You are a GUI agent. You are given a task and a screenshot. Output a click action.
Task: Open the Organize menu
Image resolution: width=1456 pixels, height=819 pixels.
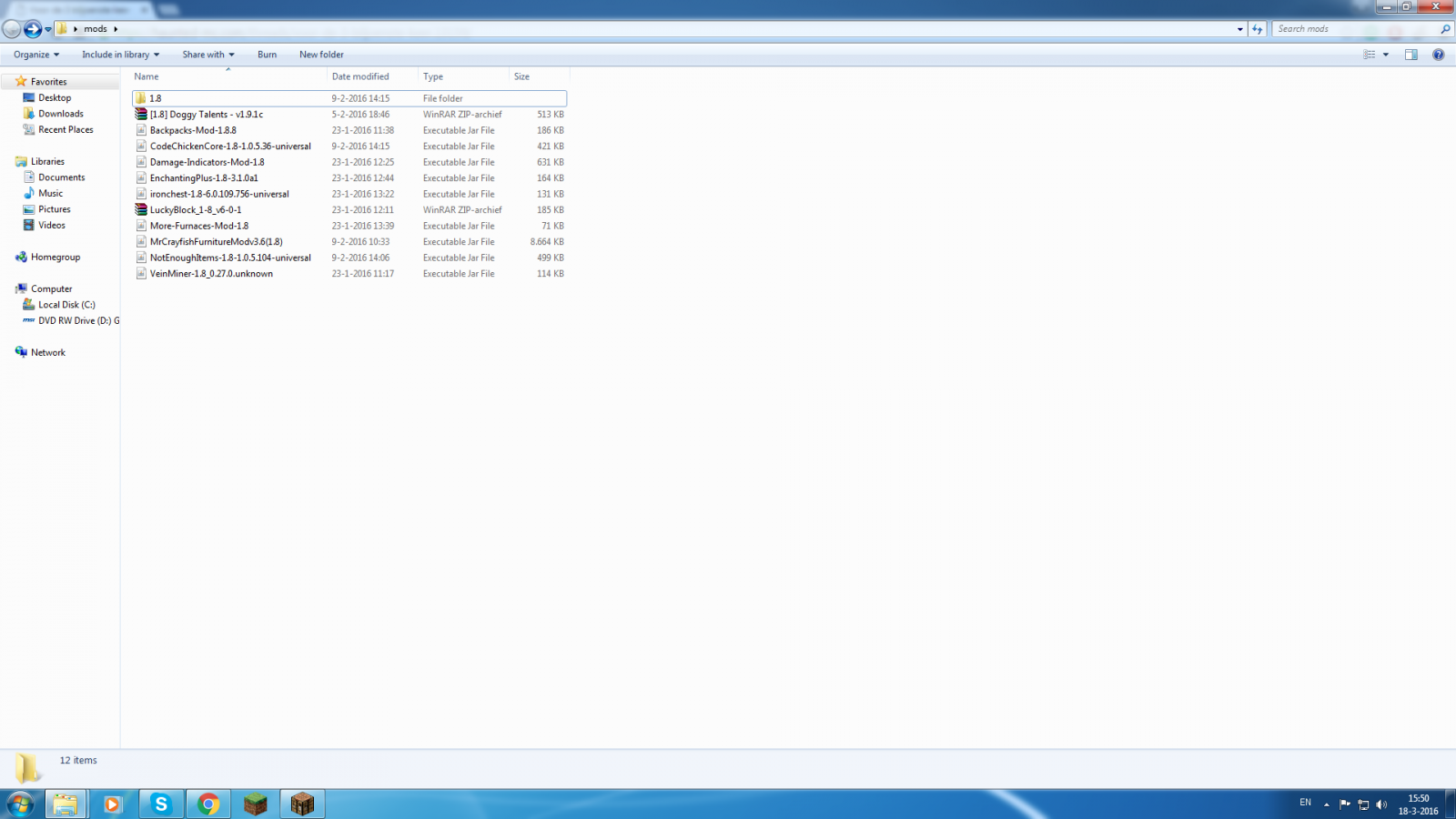coord(36,55)
